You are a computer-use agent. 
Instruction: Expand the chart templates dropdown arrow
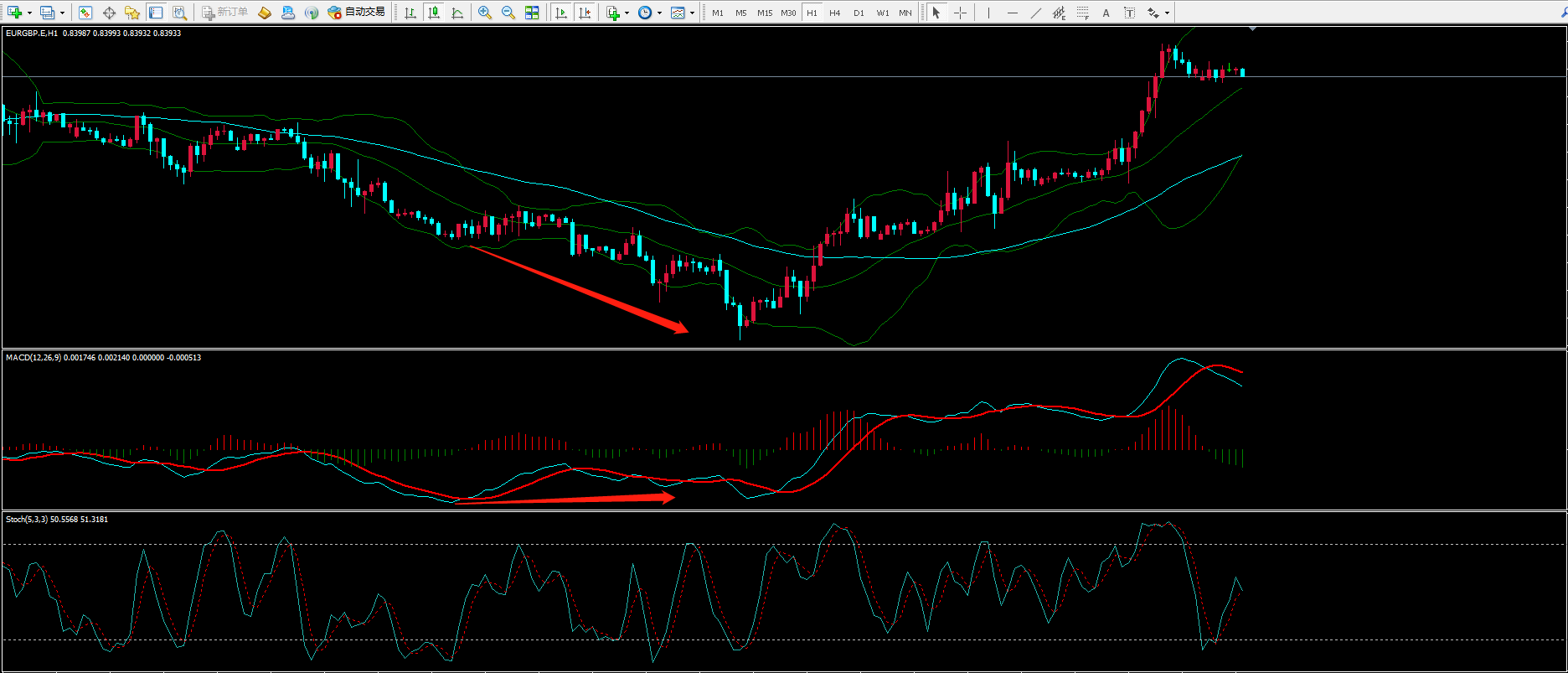[x=692, y=13]
